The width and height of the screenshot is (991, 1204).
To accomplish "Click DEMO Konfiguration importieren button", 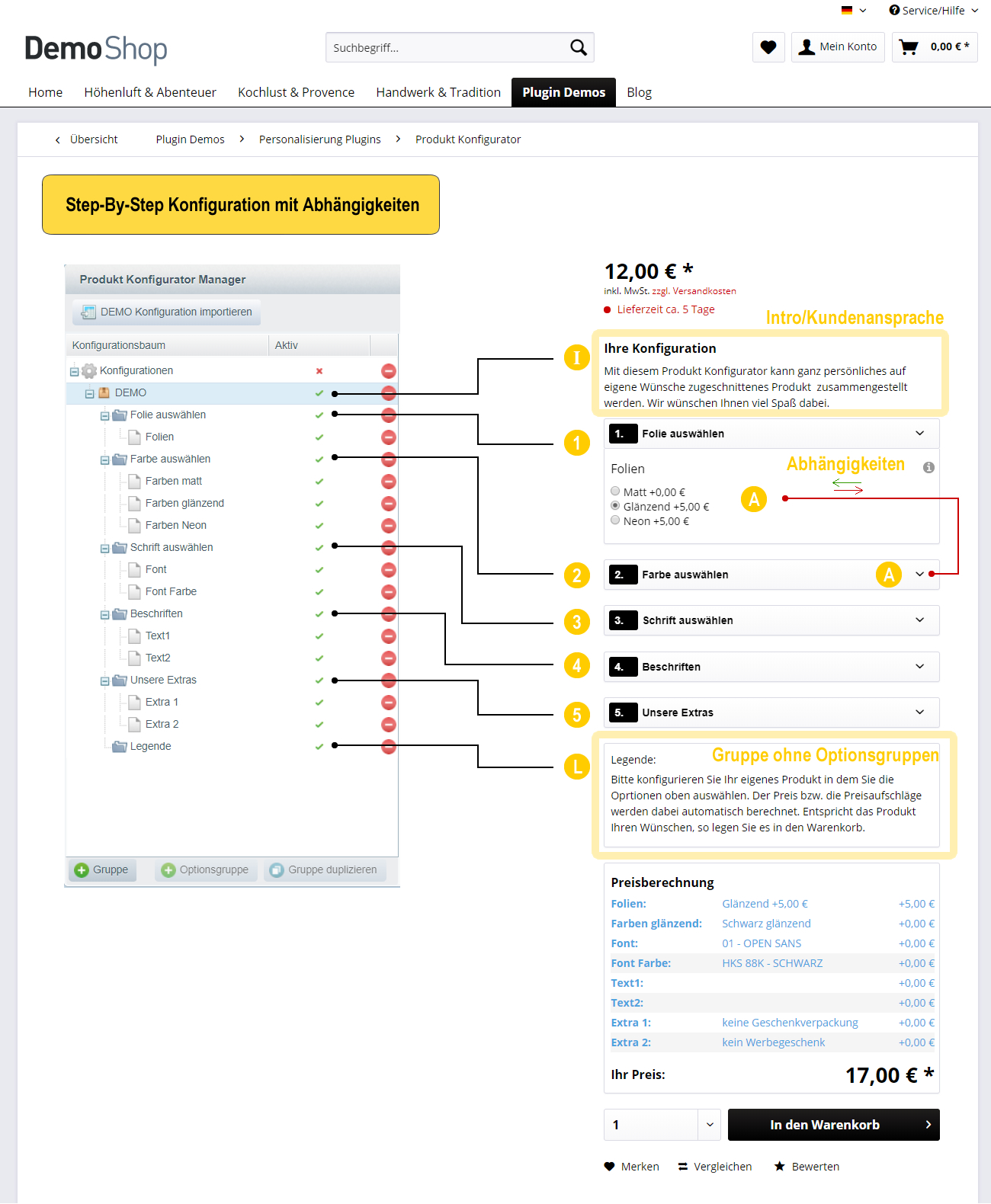I will click(167, 312).
